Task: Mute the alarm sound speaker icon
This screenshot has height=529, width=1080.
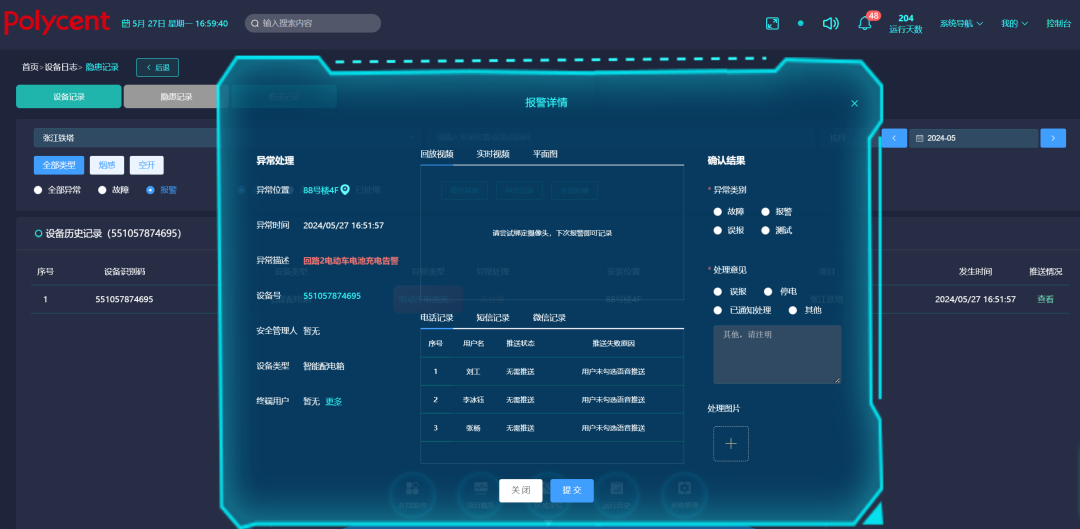Action: (831, 23)
